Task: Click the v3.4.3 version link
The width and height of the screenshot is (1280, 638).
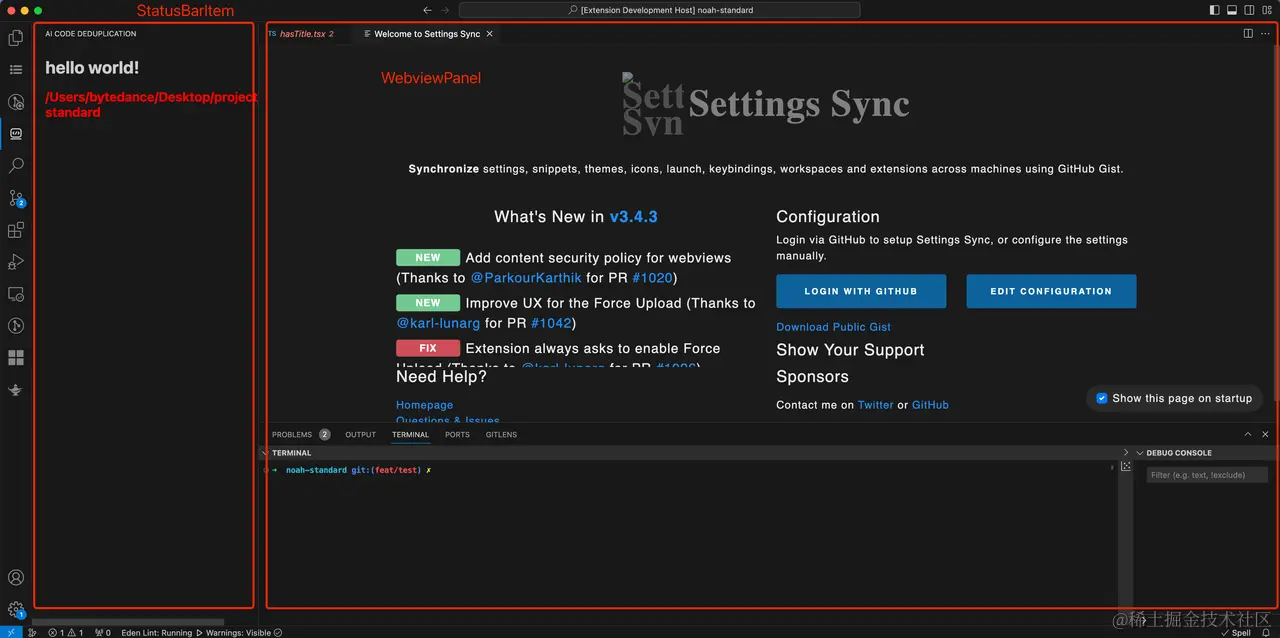Action: tap(633, 217)
